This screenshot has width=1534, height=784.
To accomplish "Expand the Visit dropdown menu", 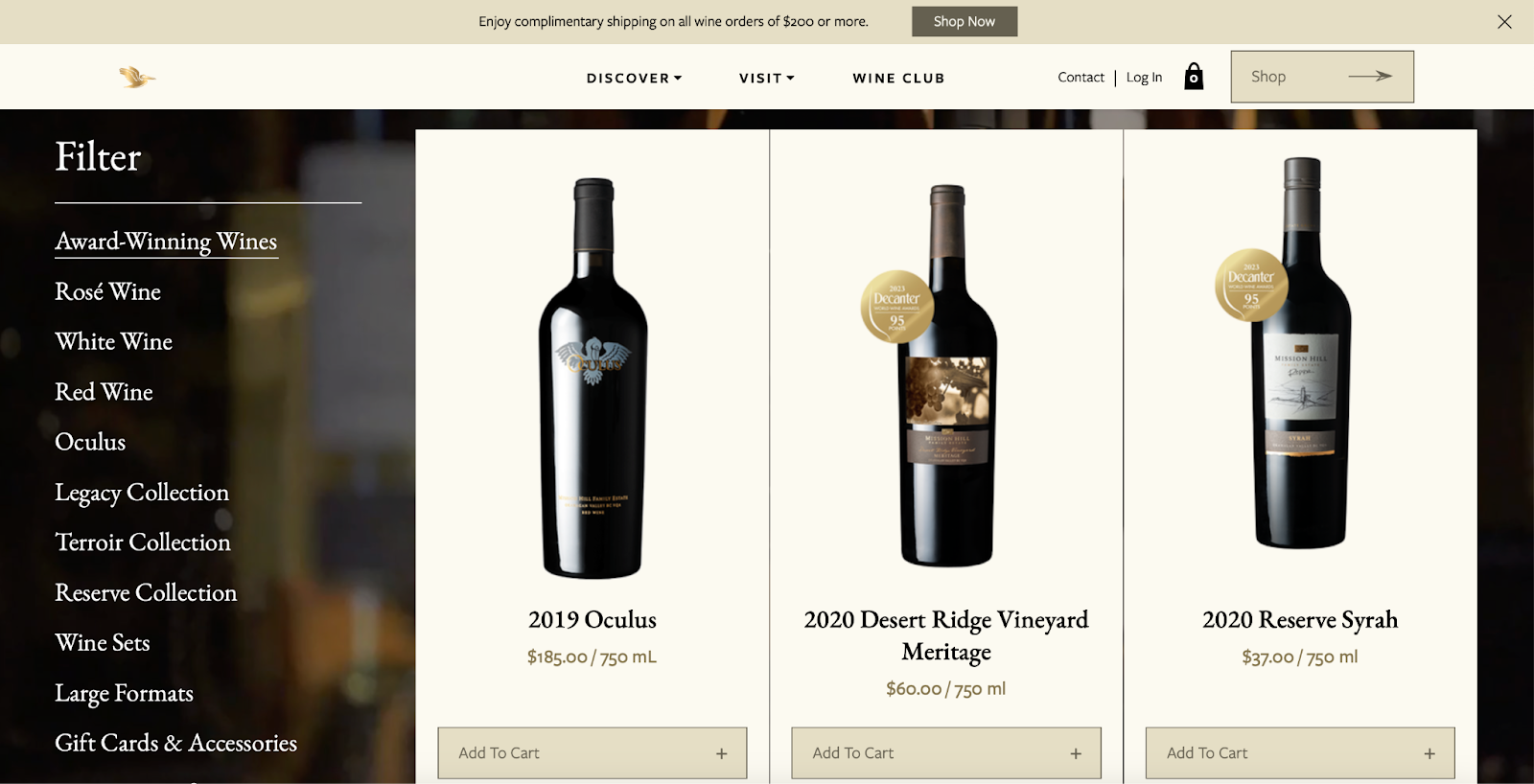I will 766,79.
